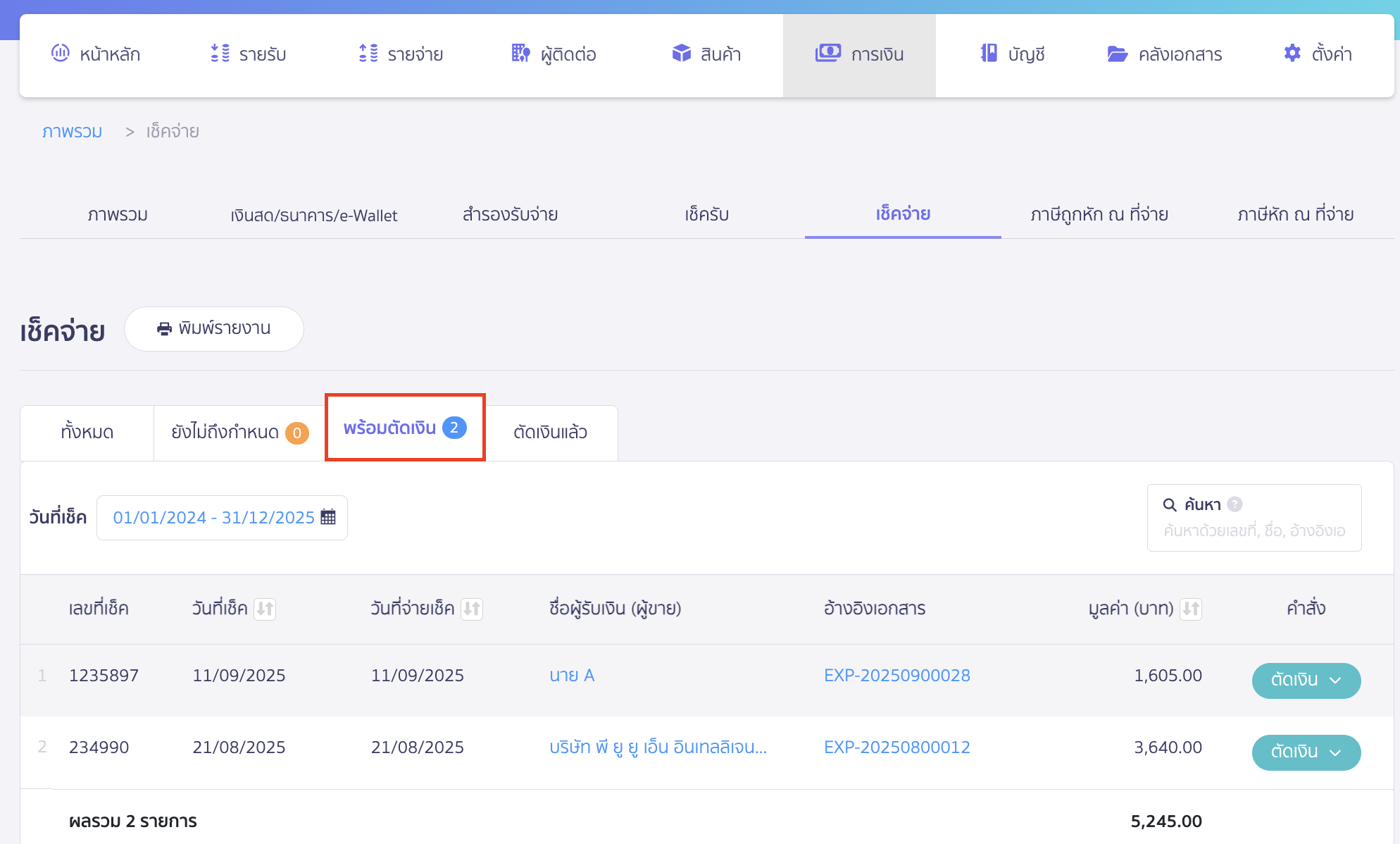The image size is (1400, 844).
Task: Click the บัญชี accounting book icon
Action: 989,53
